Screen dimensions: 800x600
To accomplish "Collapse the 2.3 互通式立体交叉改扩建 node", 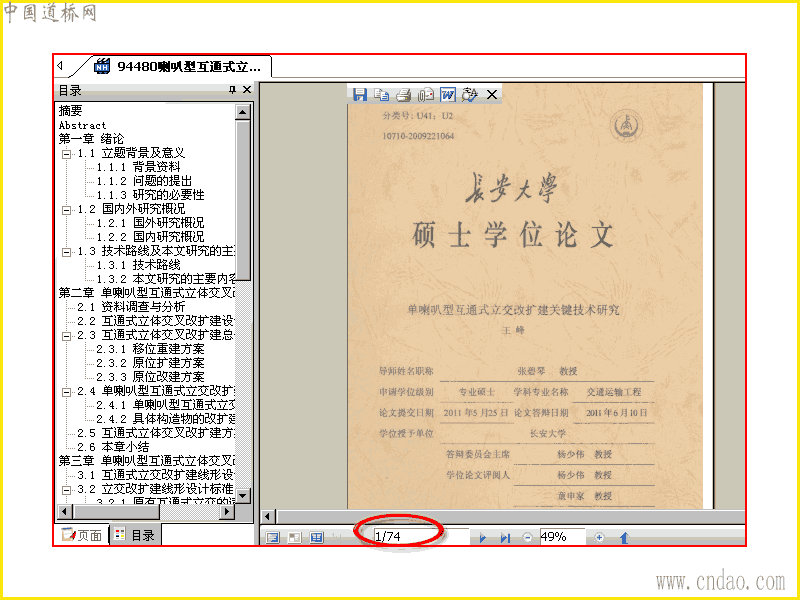I will point(66,336).
